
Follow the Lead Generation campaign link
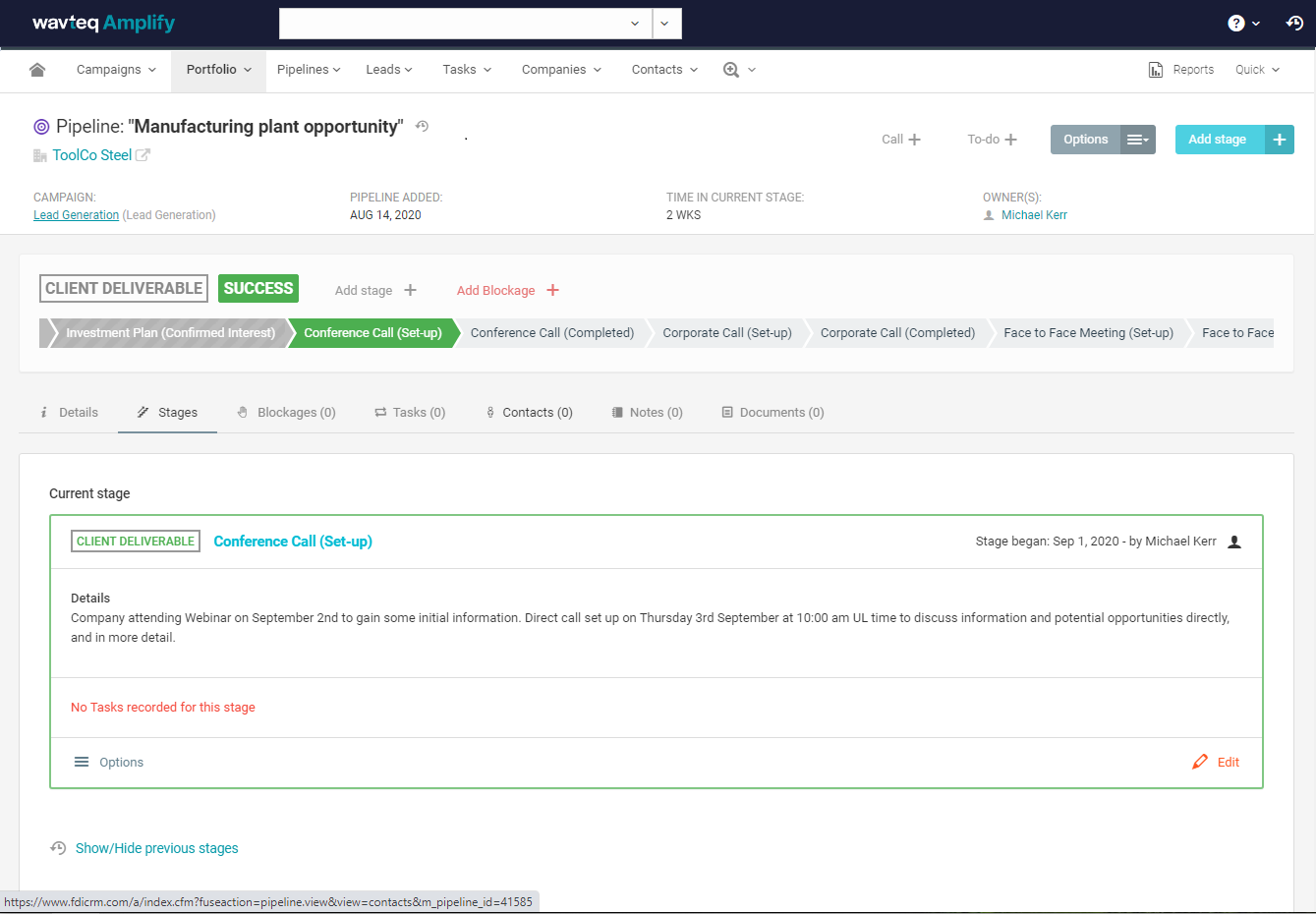[76, 214]
